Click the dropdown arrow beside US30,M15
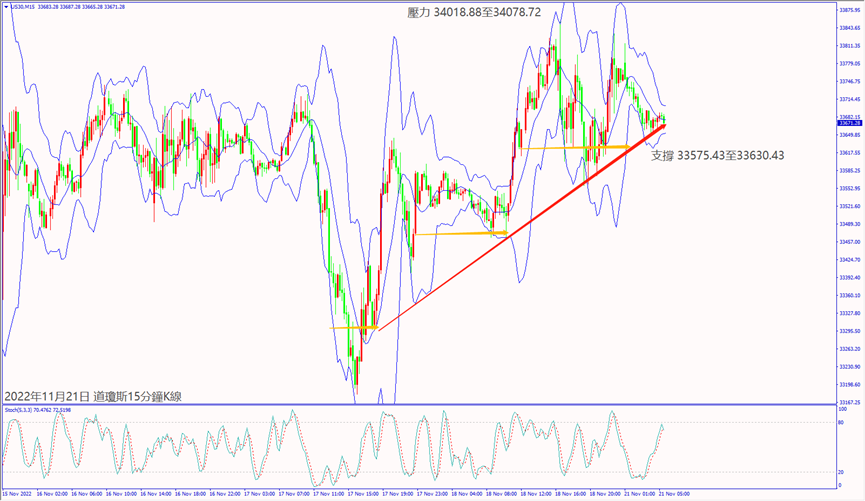Viewport: 865px width, 501px height. pos(6,6)
